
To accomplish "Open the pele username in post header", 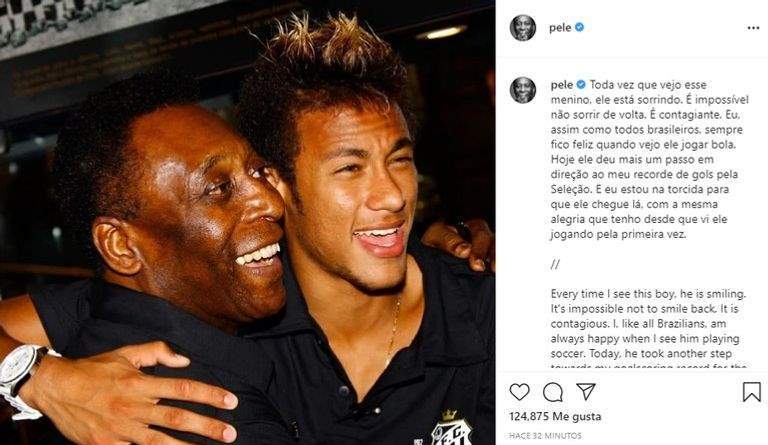I will (x=560, y=27).
